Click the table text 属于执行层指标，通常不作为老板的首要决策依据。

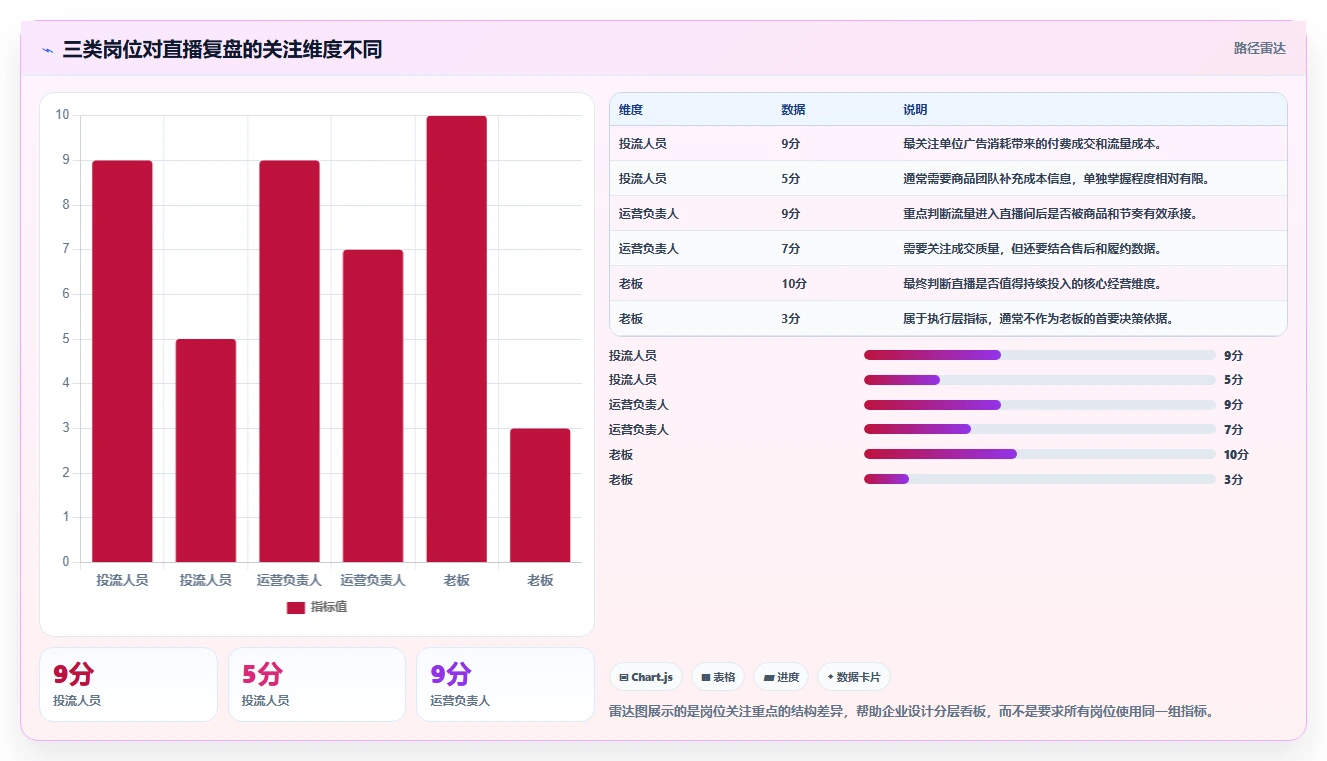tap(1039, 319)
